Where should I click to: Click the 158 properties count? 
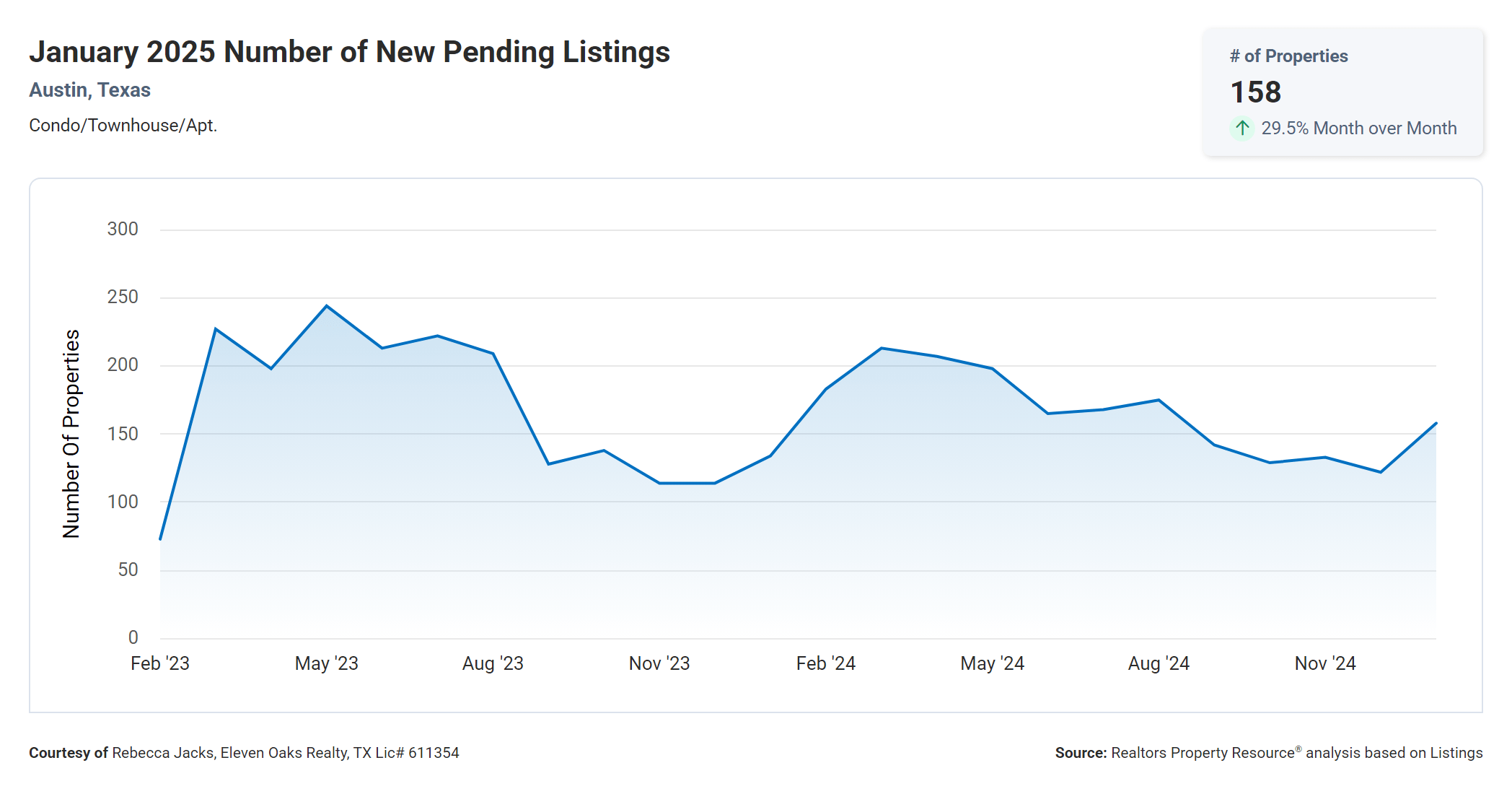click(x=1255, y=92)
